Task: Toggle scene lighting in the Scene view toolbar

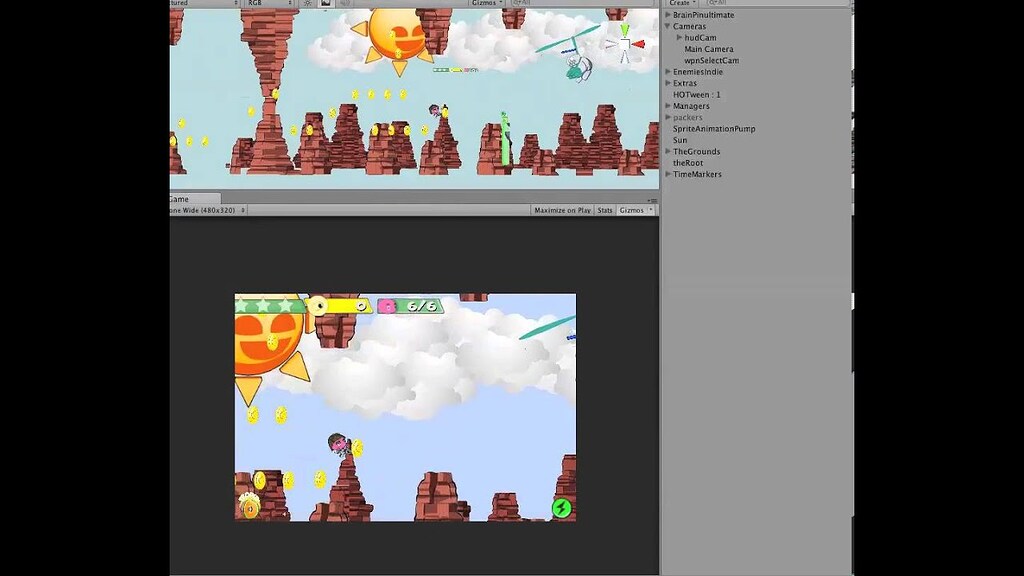Action: pos(306,4)
